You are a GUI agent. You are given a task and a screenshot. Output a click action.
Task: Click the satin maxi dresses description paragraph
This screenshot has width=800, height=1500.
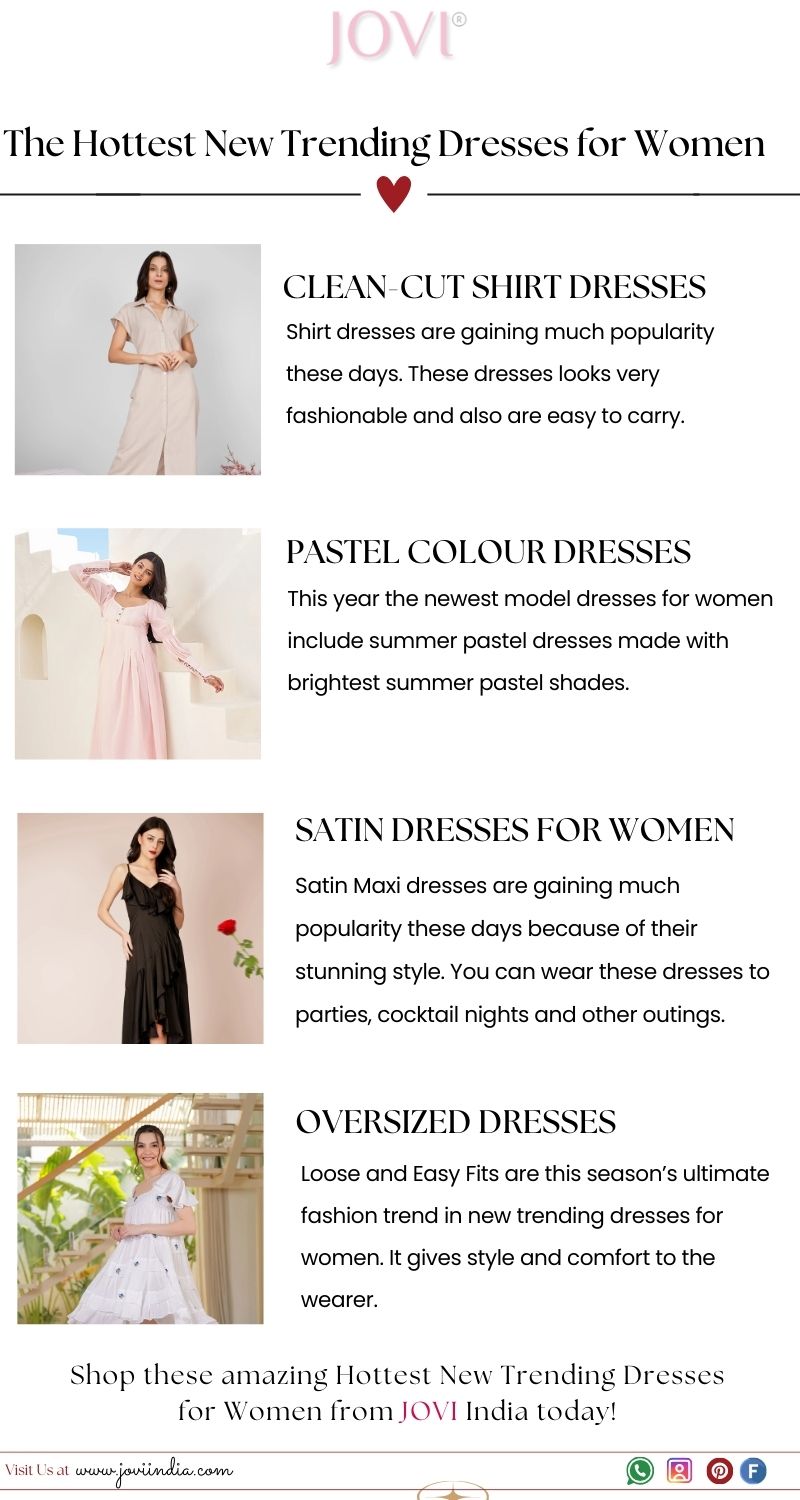(532, 950)
